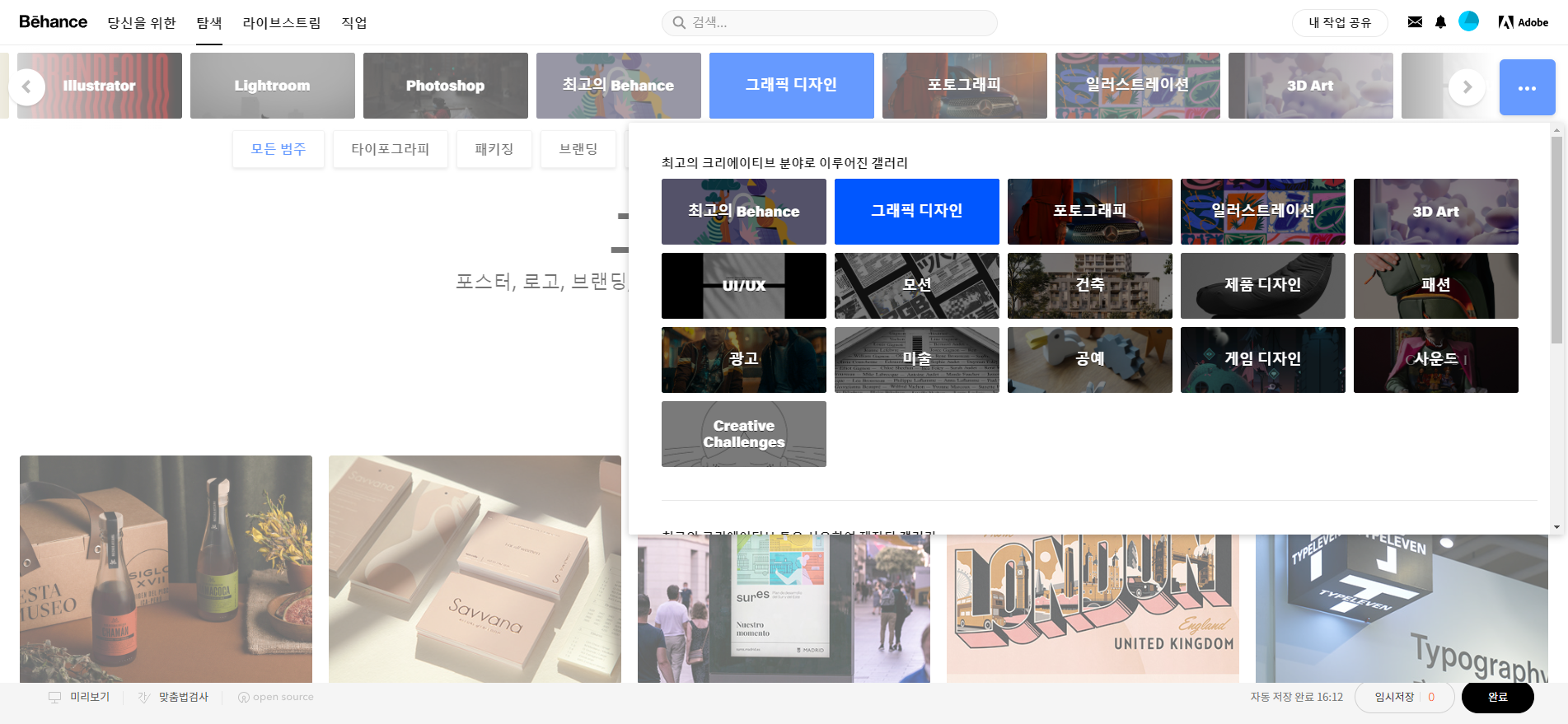Click the black 완료 button
The image size is (1568, 724).
(x=1498, y=698)
